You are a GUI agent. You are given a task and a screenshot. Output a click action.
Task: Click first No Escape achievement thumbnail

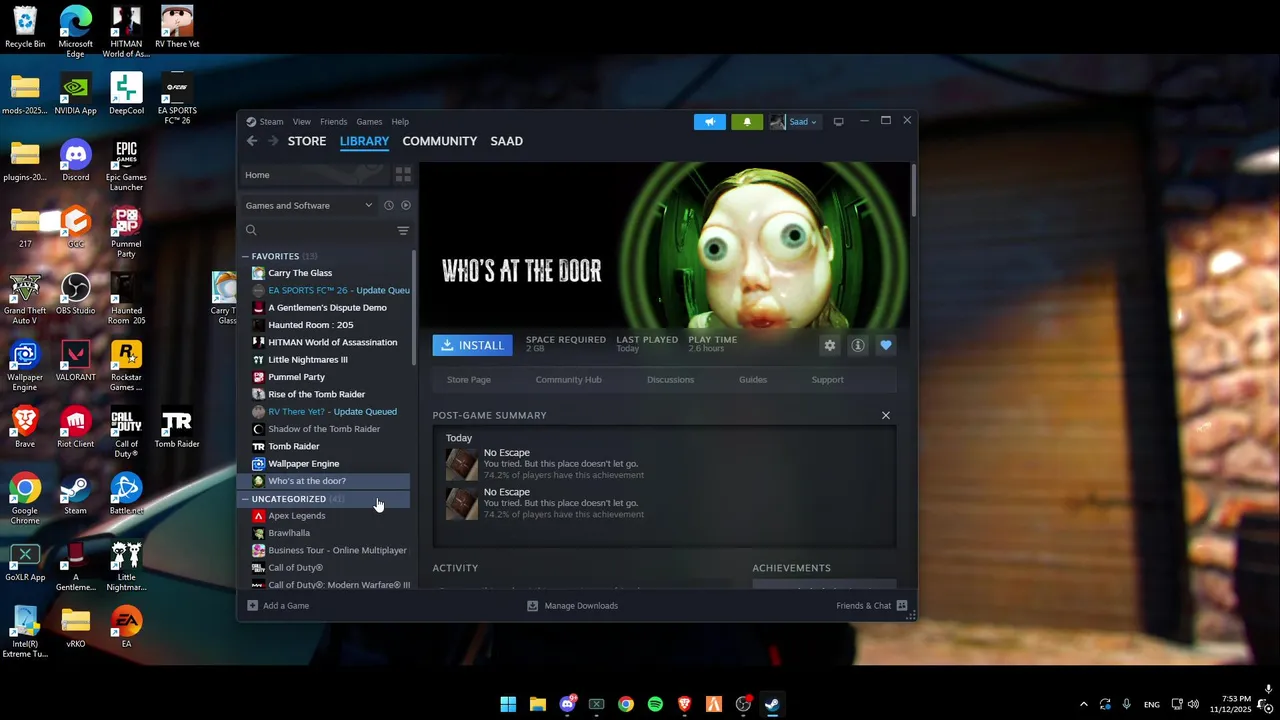click(461, 464)
